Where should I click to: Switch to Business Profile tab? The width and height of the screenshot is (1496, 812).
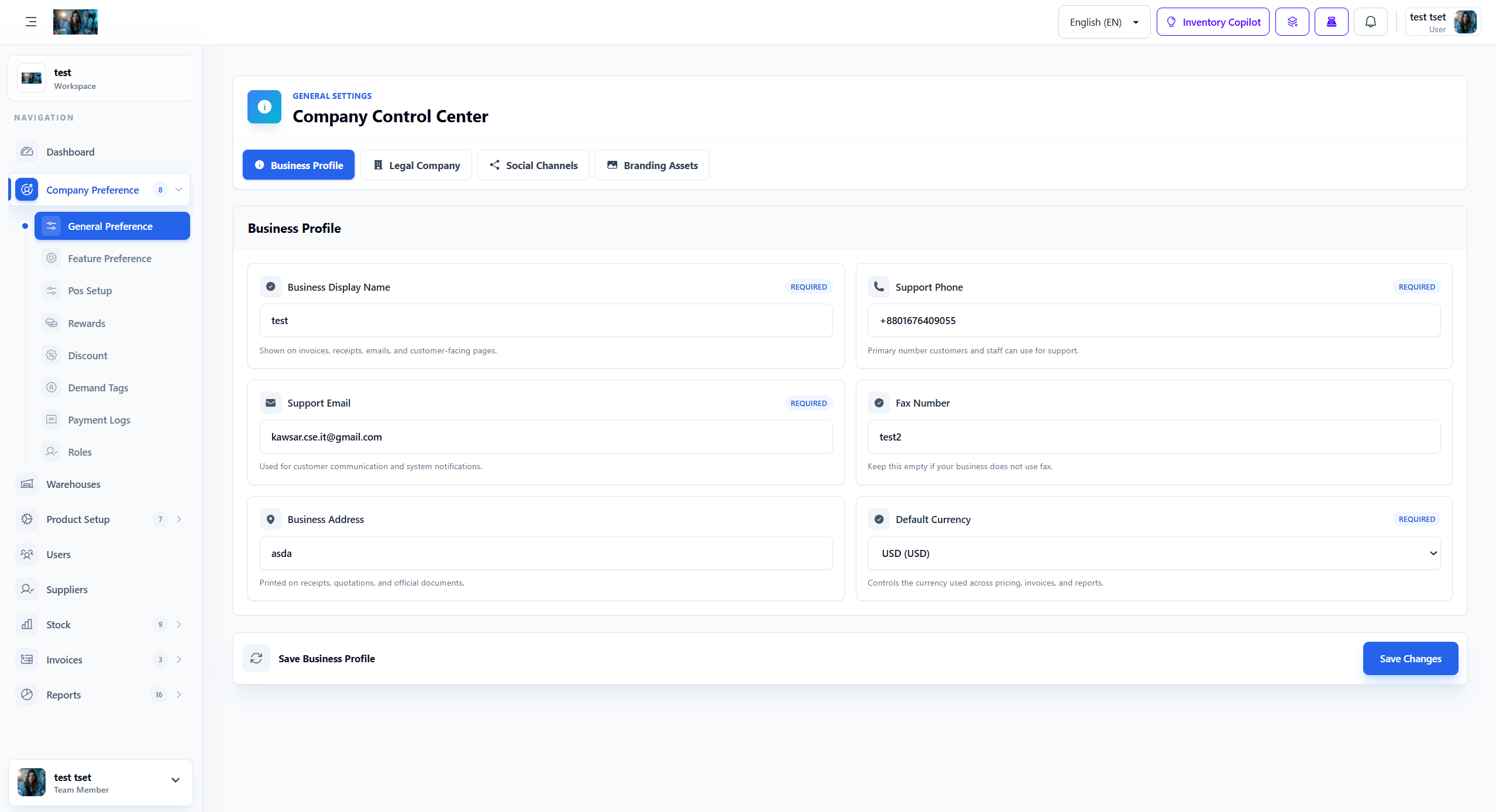click(x=298, y=165)
